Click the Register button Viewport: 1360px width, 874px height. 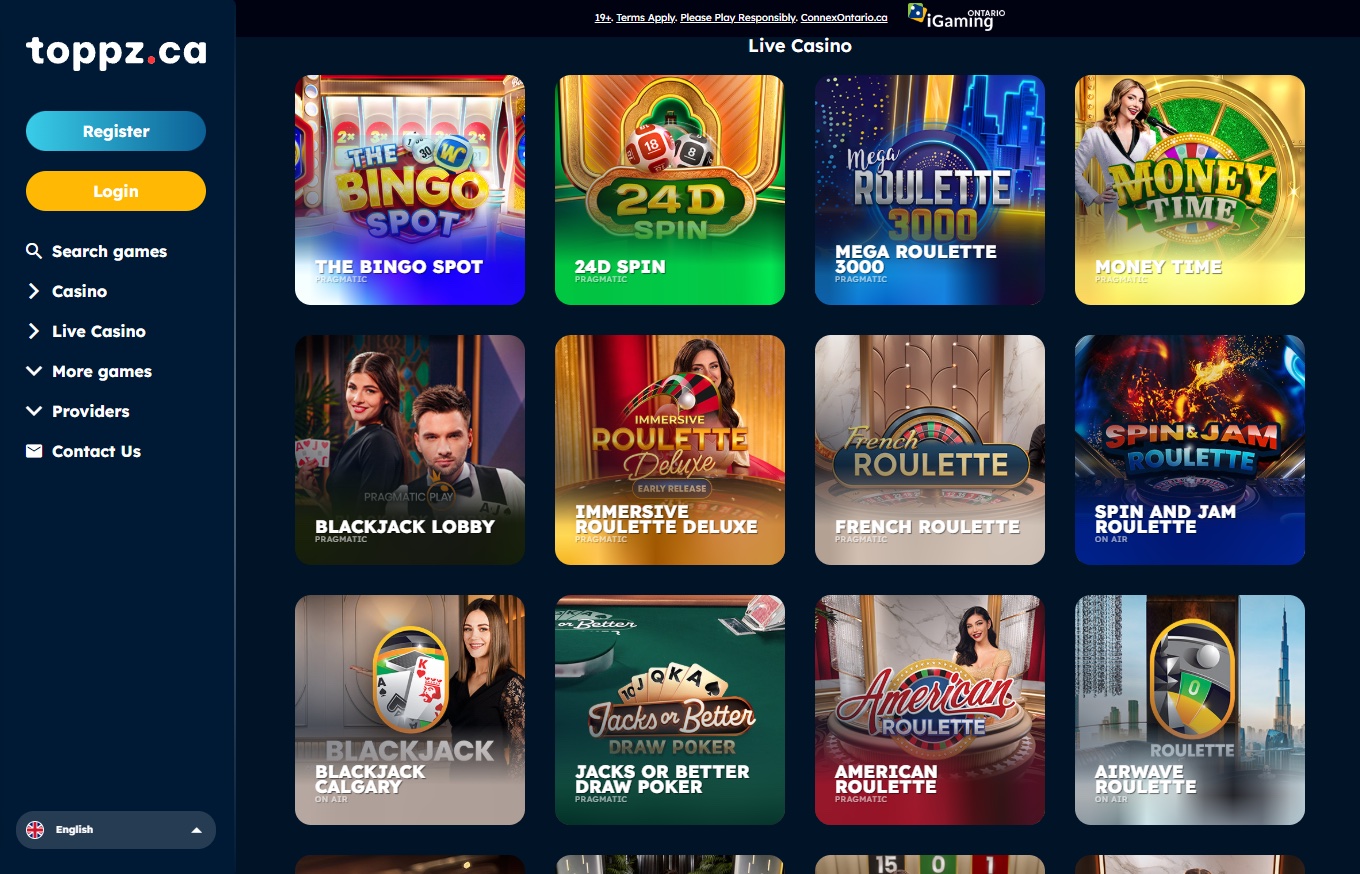pos(116,131)
